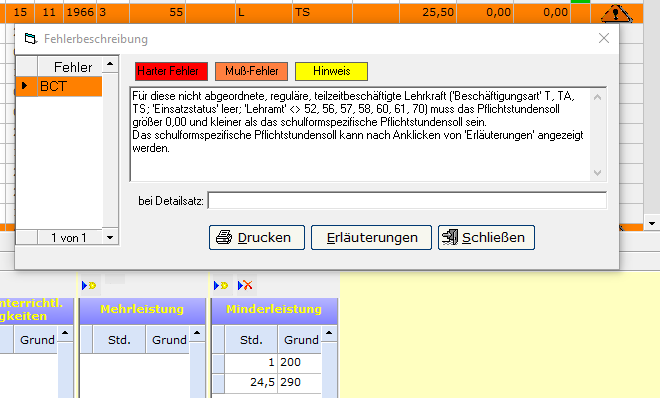The height and width of the screenshot is (398, 660).
Task: Click the L cell in the orange row
Action: pyautogui.click(x=263, y=13)
